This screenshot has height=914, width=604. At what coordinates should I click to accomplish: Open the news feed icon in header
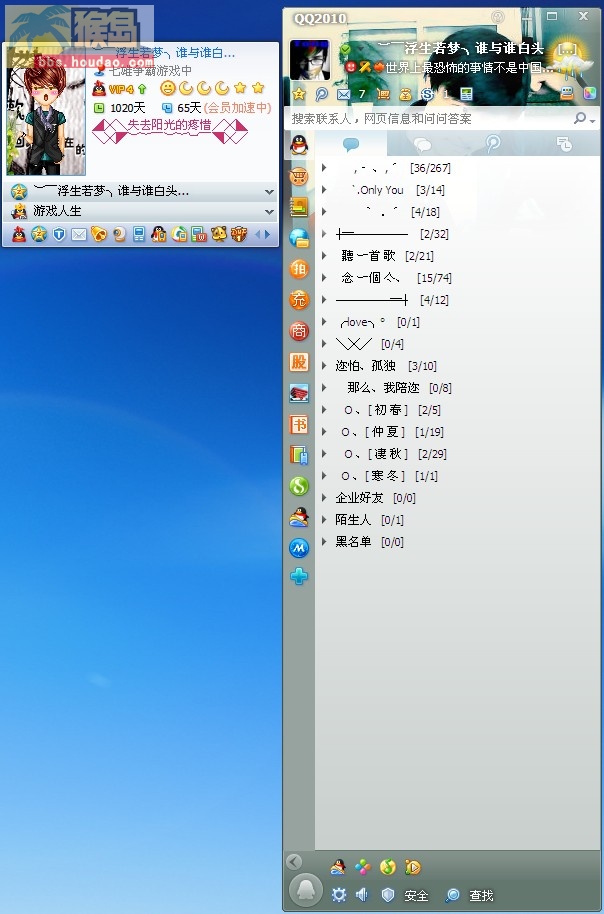click(x=466, y=94)
